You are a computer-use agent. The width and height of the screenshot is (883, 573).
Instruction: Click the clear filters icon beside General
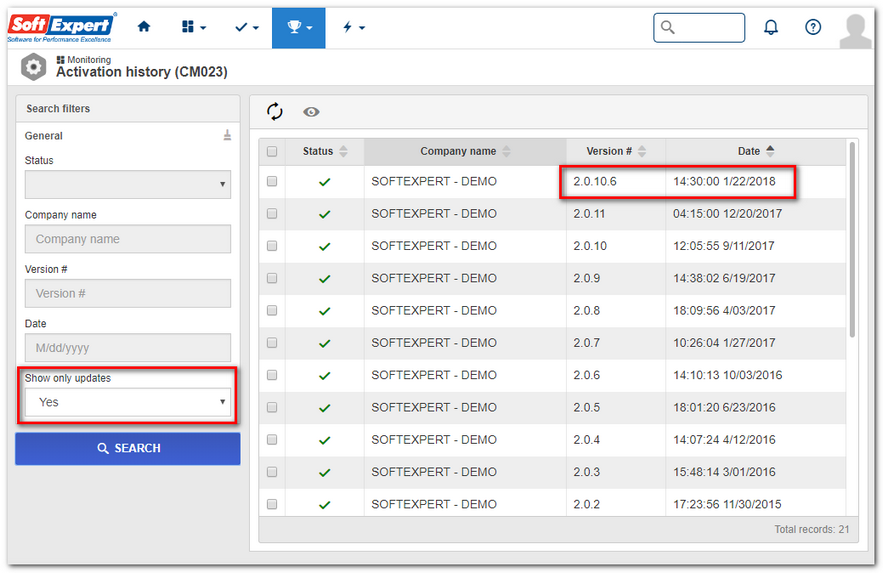pyautogui.click(x=227, y=135)
